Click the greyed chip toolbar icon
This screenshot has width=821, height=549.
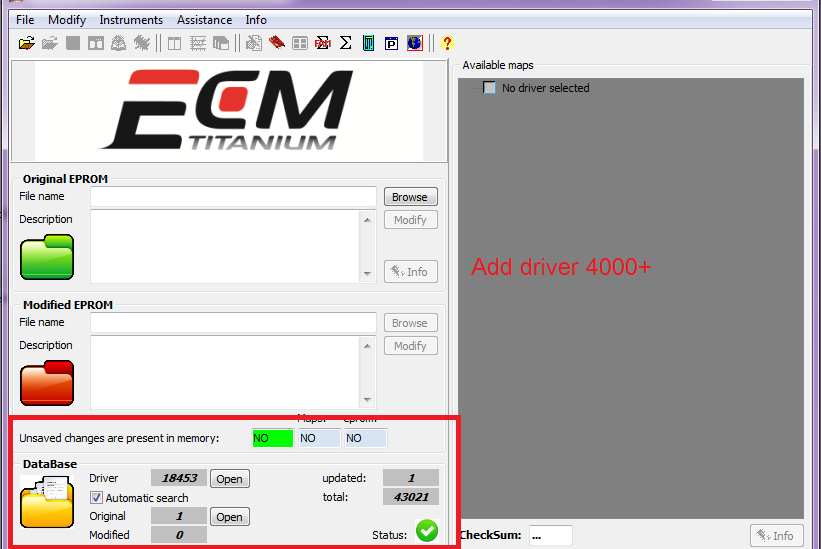pos(141,43)
